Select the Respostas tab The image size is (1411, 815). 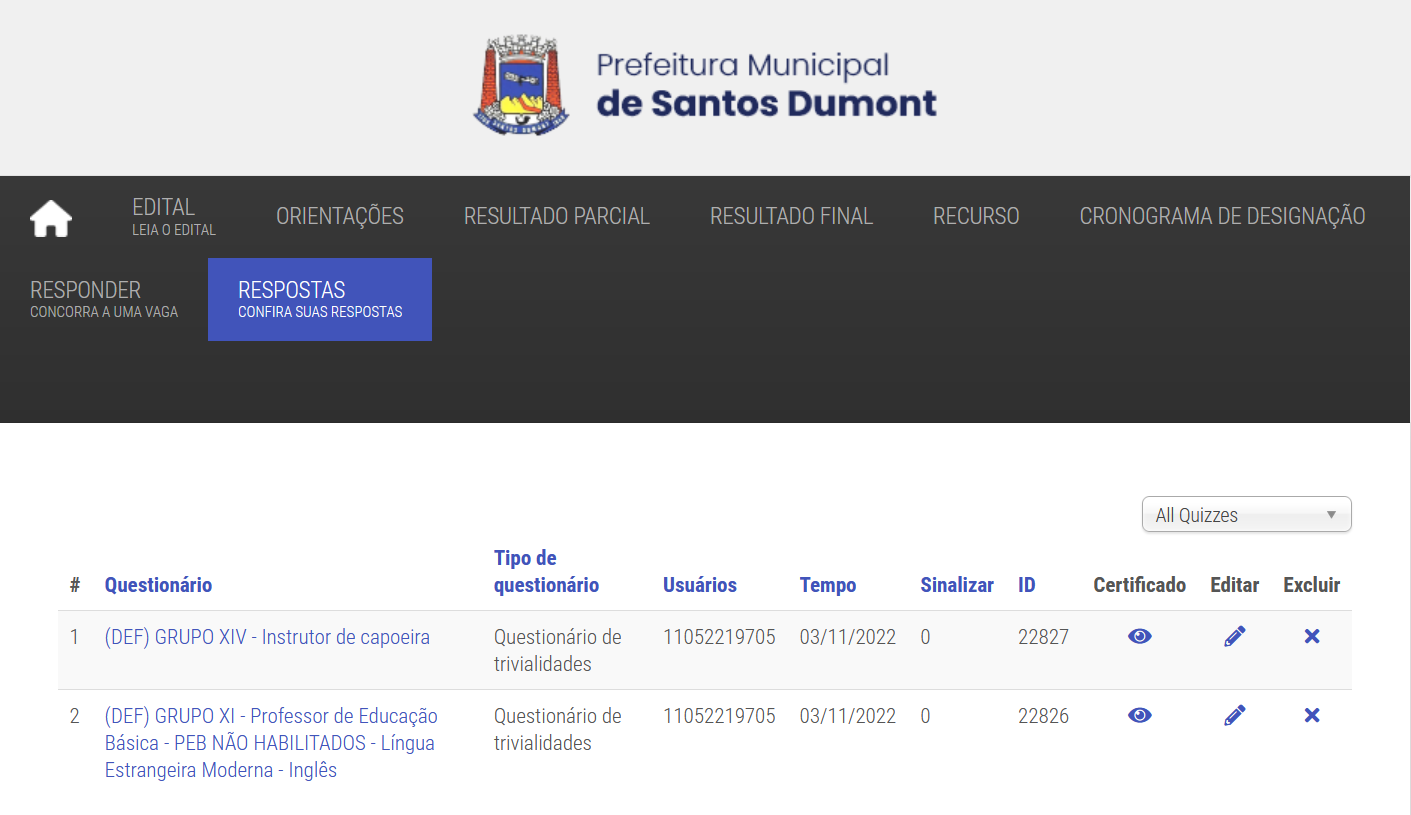319,299
